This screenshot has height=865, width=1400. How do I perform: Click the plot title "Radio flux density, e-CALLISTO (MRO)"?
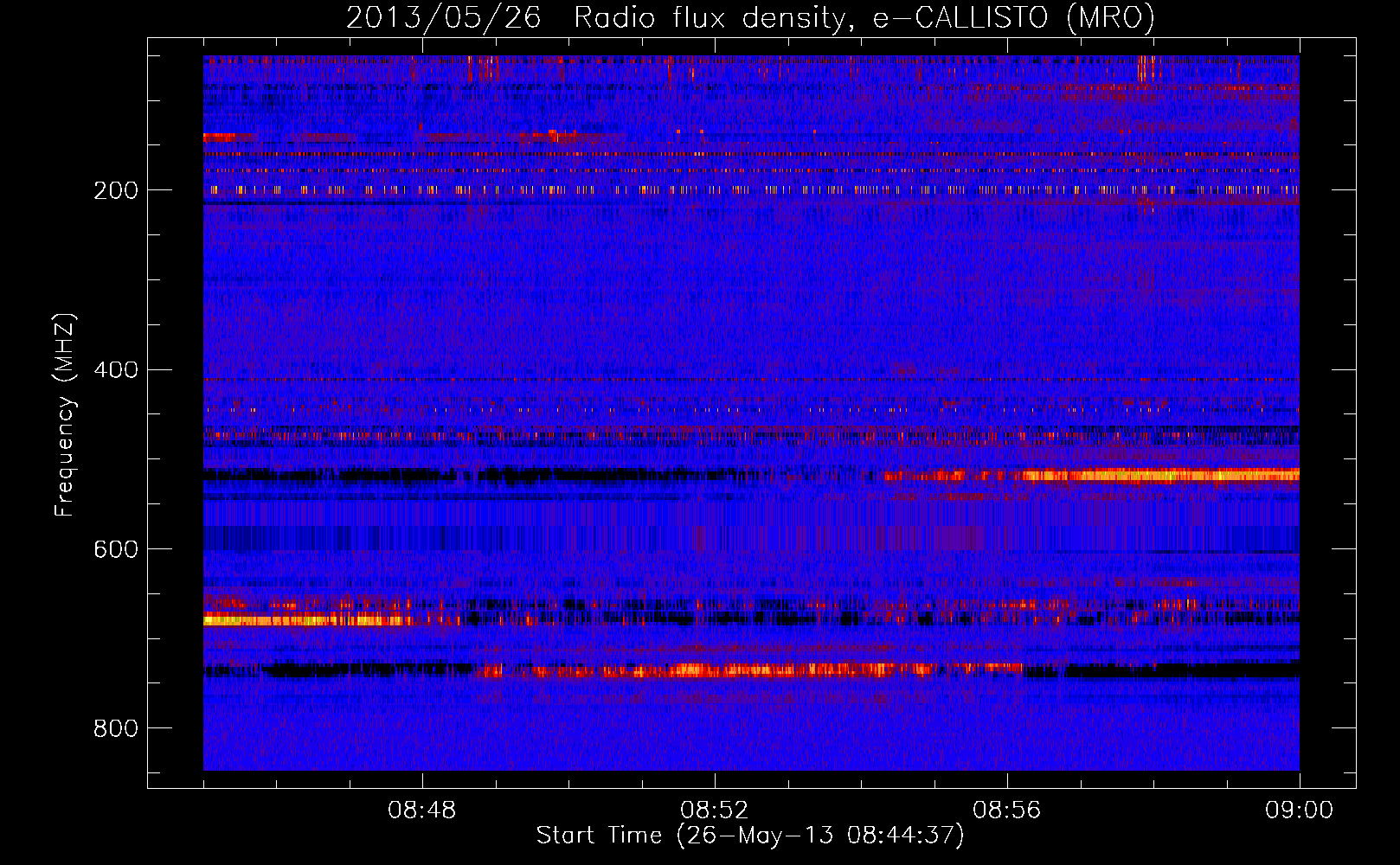click(x=864, y=18)
